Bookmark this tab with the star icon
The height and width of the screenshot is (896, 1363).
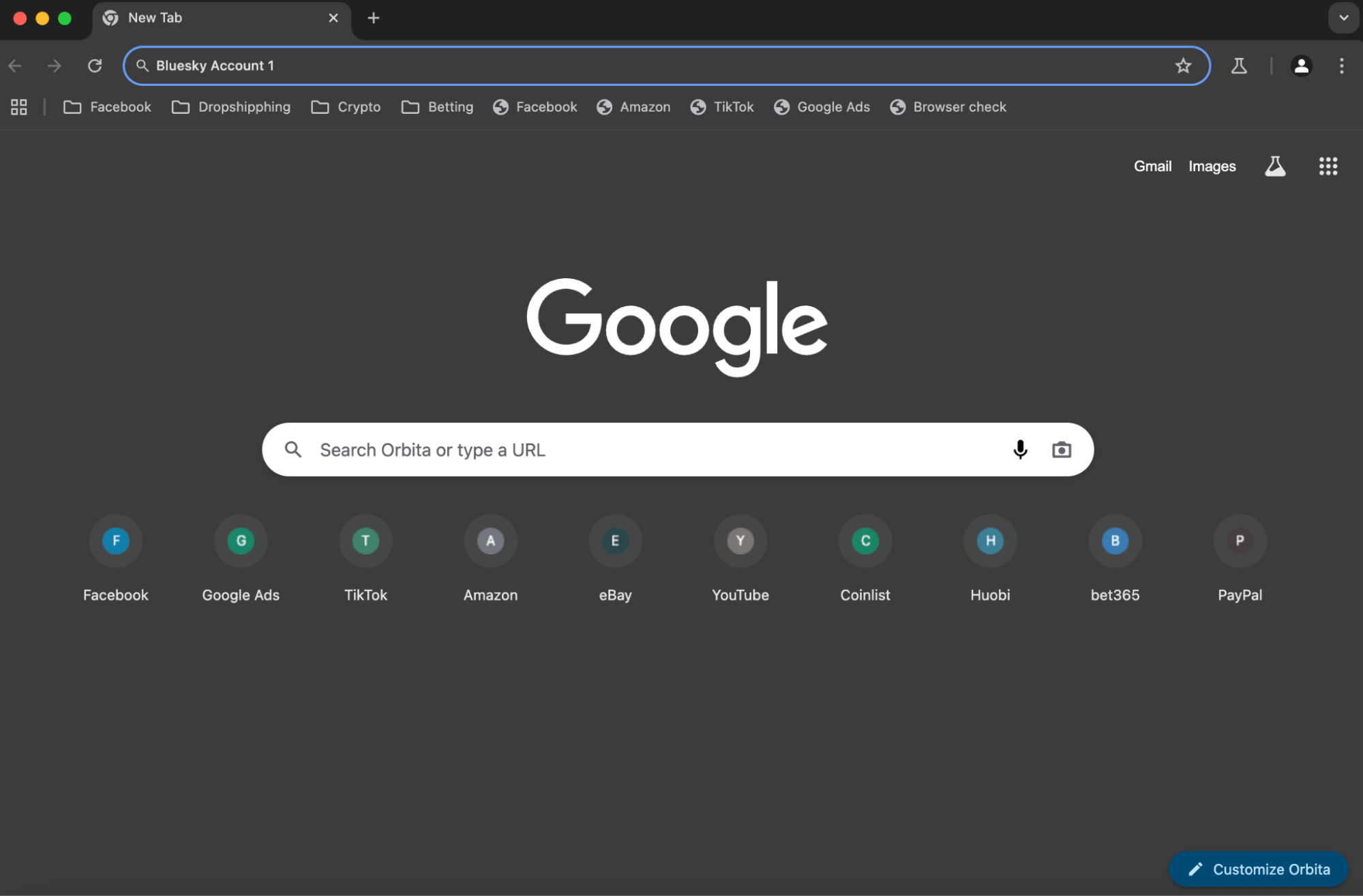click(1183, 65)
